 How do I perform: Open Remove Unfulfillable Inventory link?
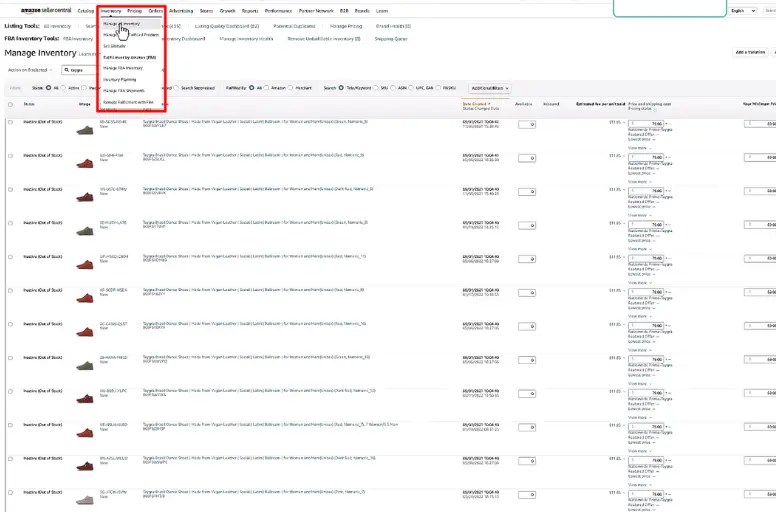[324, 39]
